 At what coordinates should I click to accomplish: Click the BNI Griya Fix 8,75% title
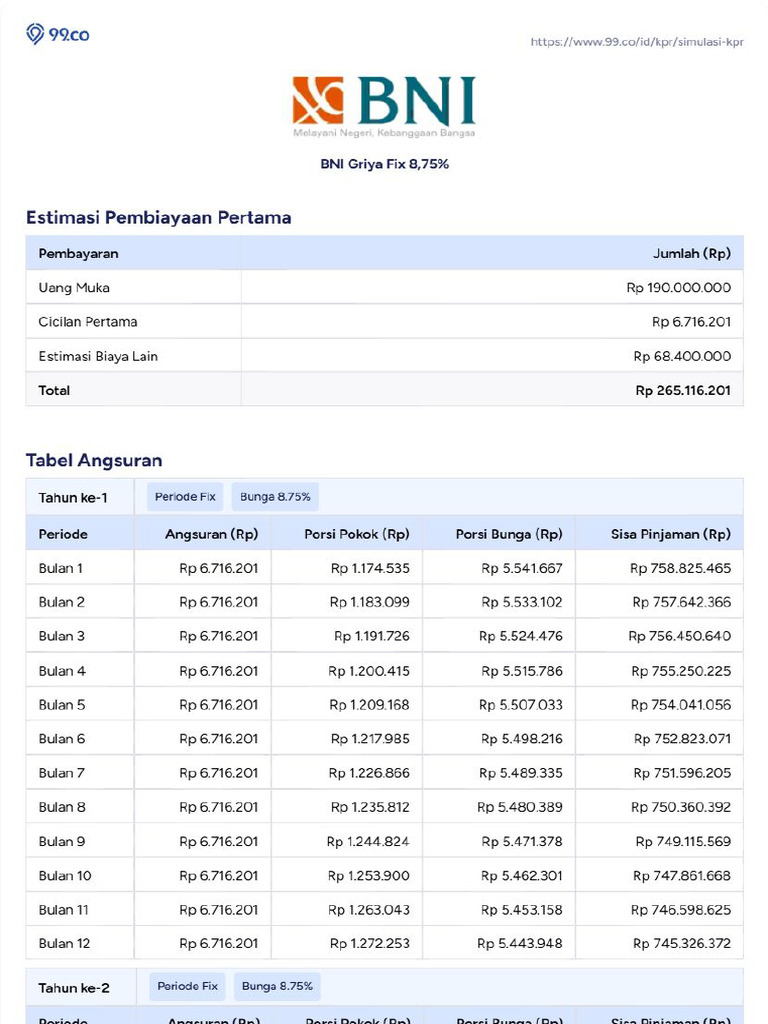[x=384, y=164]
